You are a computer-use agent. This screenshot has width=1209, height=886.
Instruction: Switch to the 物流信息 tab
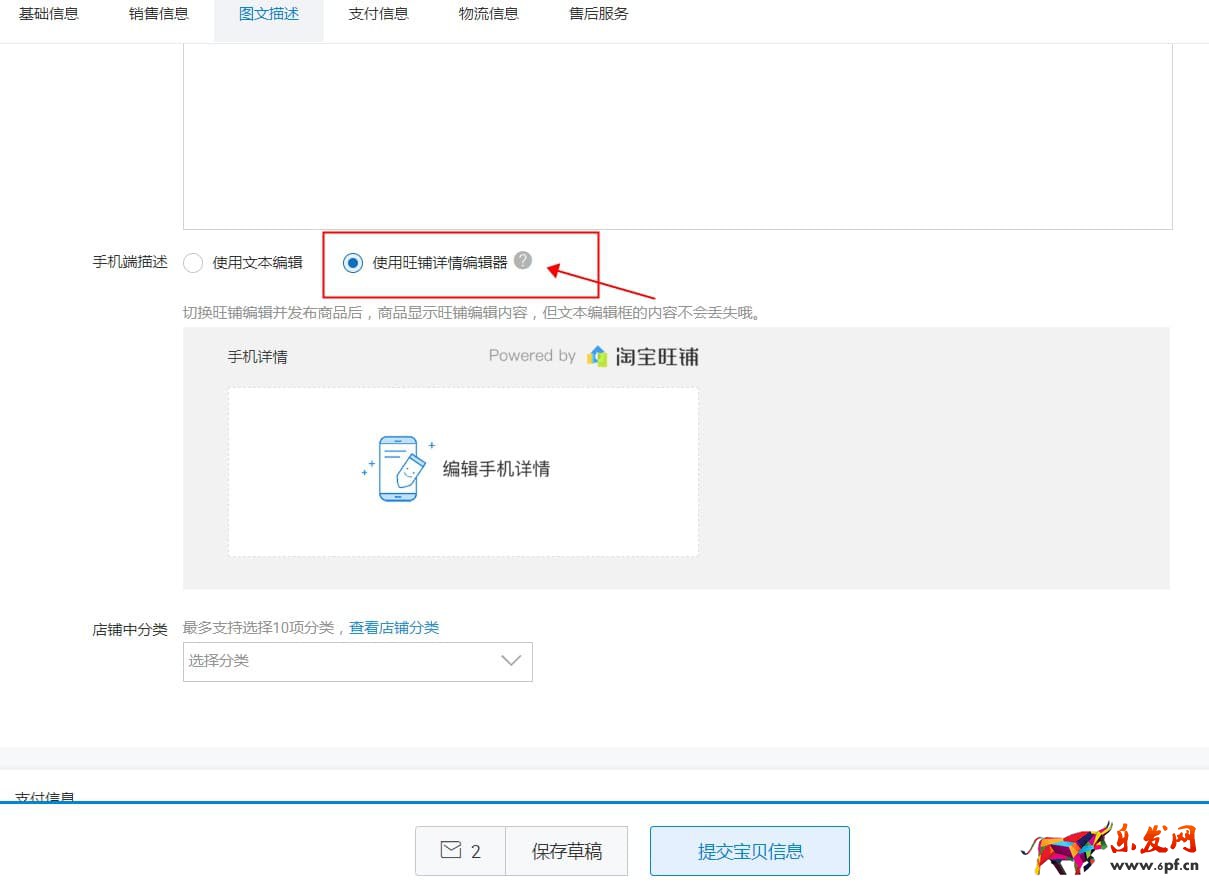(x=489, y=14)
